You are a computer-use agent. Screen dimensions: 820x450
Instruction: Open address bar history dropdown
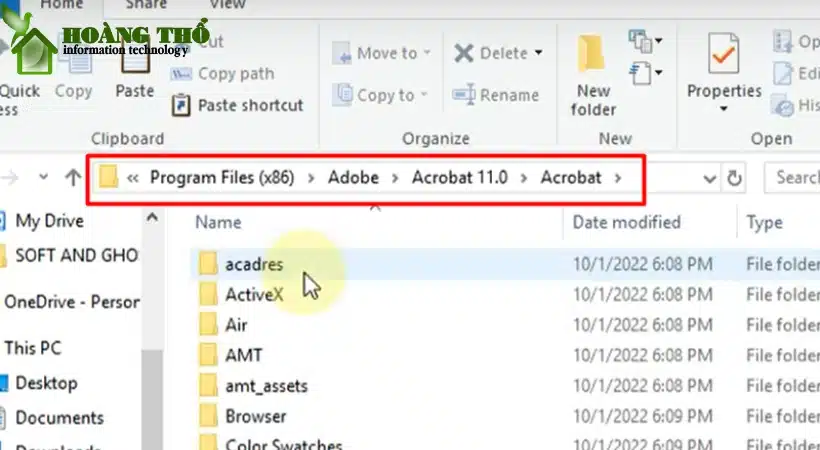(709, 179)
